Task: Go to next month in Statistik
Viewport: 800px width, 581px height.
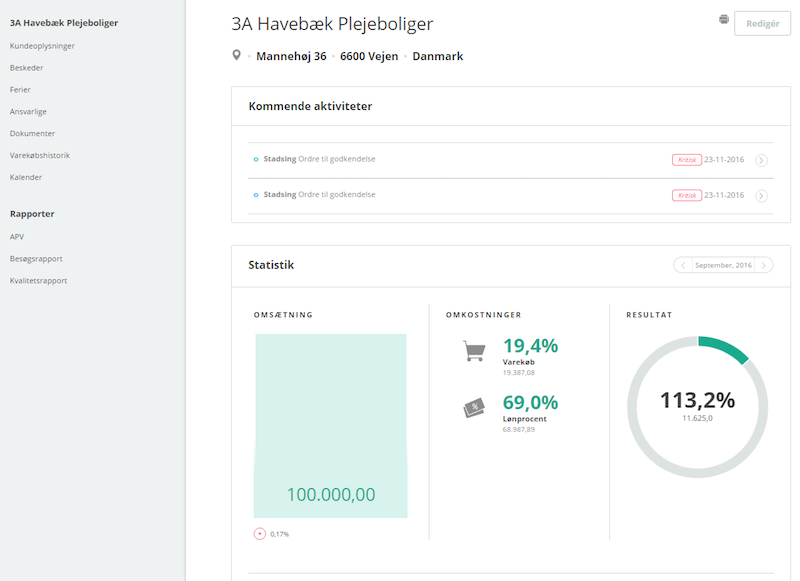Action: 765,265
